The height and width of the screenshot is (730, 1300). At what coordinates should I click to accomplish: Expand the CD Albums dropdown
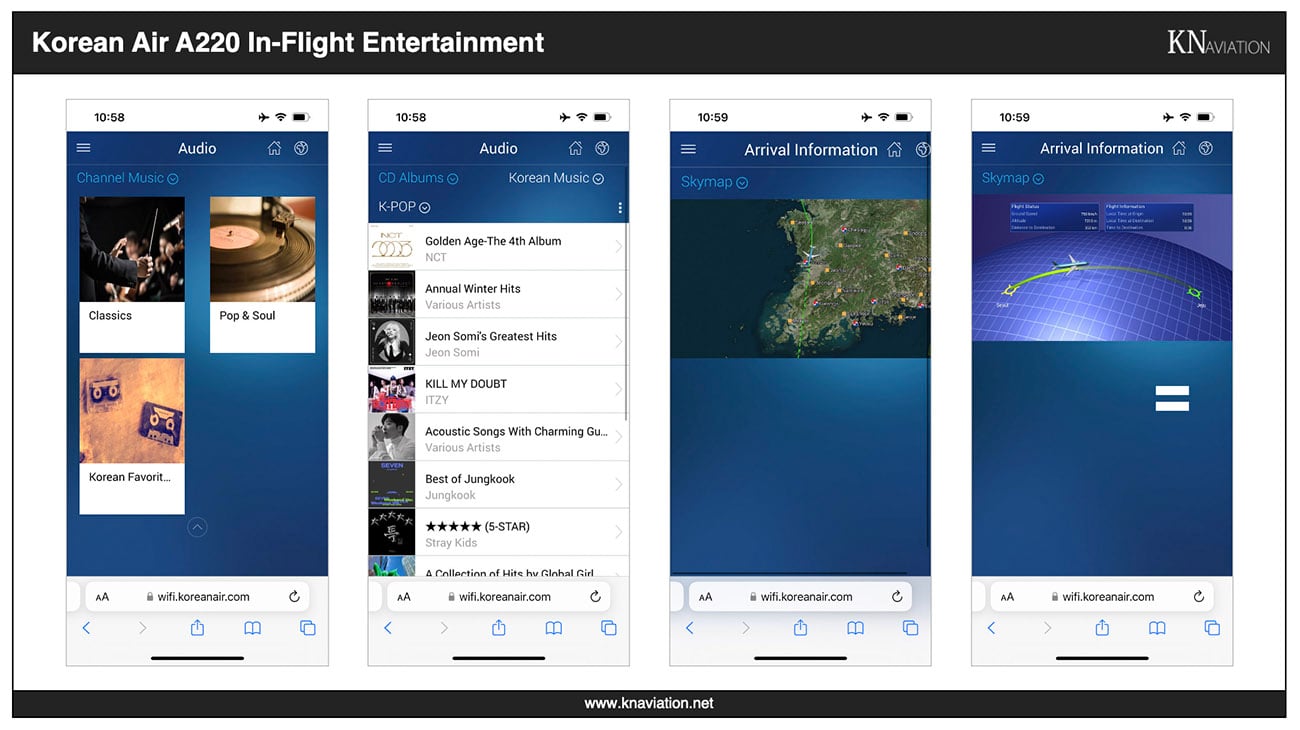tap(418, 178)
